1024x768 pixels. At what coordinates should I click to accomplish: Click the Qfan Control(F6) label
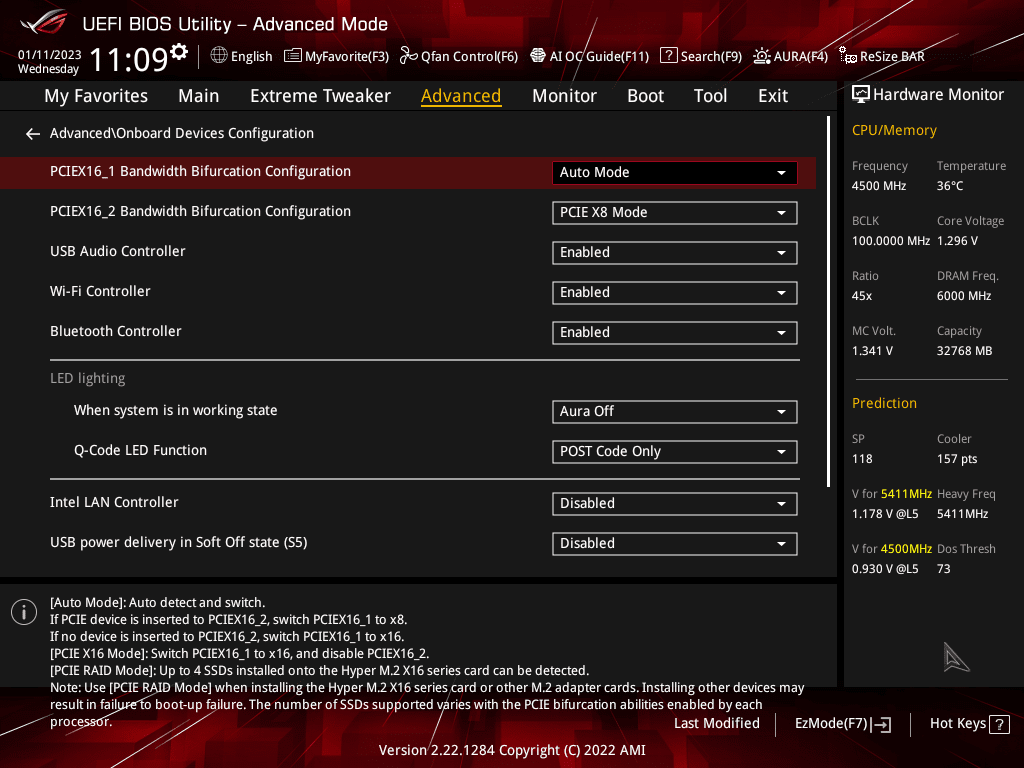coord(469,57)
